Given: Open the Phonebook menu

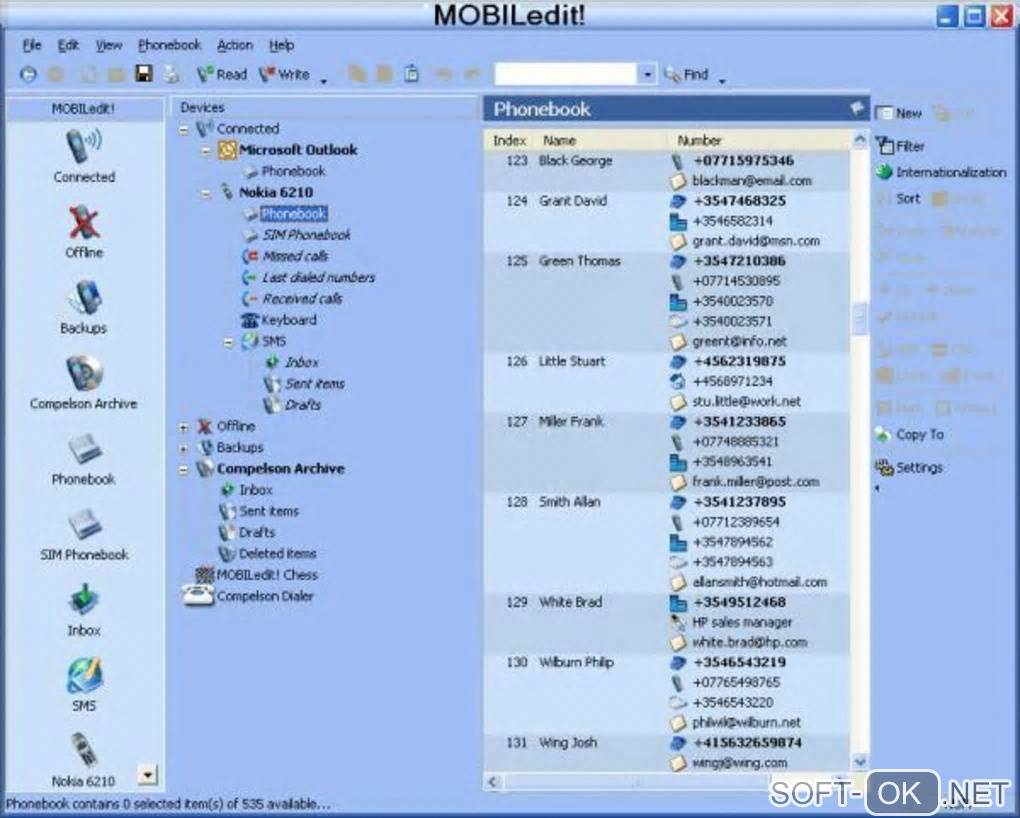Looking at the screenshot, I should (x=169, y=45).
